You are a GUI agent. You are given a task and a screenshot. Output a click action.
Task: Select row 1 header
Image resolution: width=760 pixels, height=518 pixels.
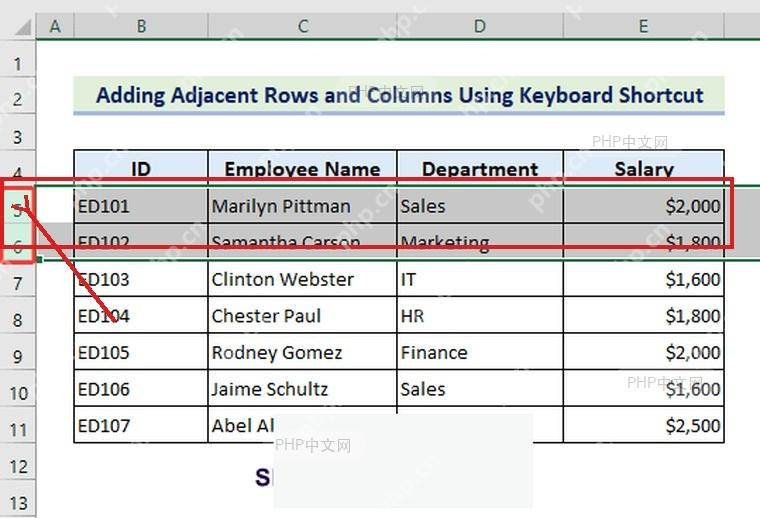(17, 59)
